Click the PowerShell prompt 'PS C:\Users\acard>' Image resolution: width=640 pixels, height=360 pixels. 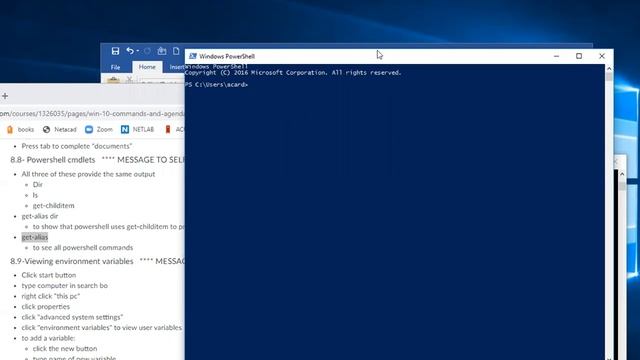[216, 84]
